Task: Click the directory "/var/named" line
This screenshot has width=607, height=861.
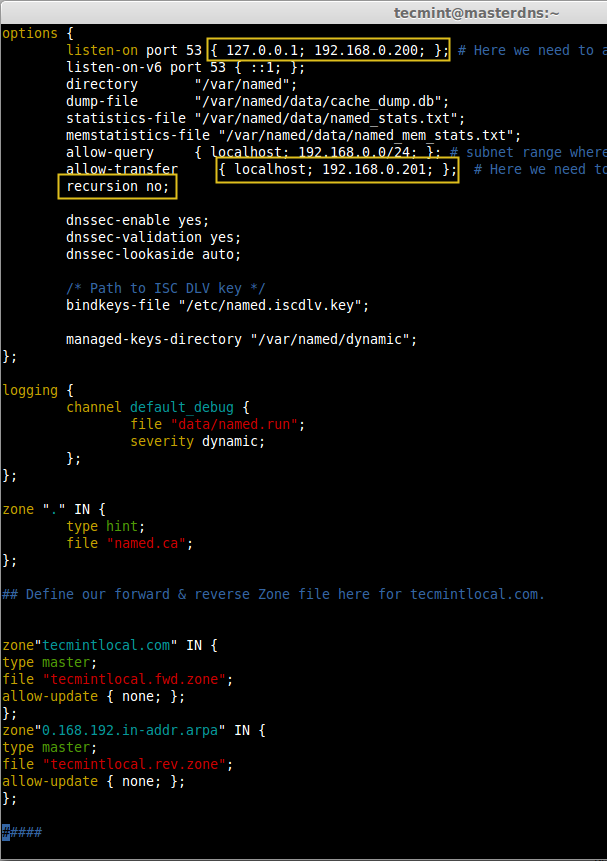Action: click(181, 85)
